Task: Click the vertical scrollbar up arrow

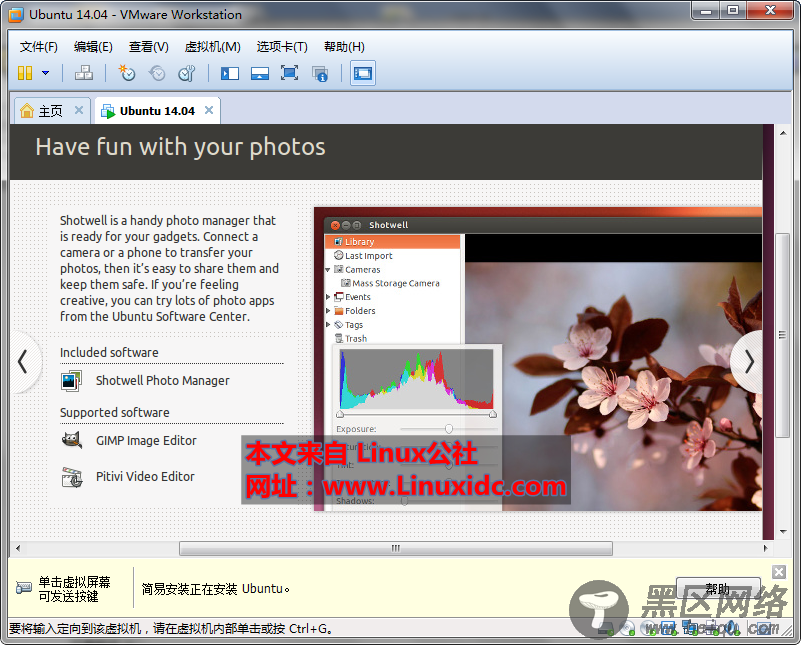Action: pyautogui.click(x=783, y=133)
